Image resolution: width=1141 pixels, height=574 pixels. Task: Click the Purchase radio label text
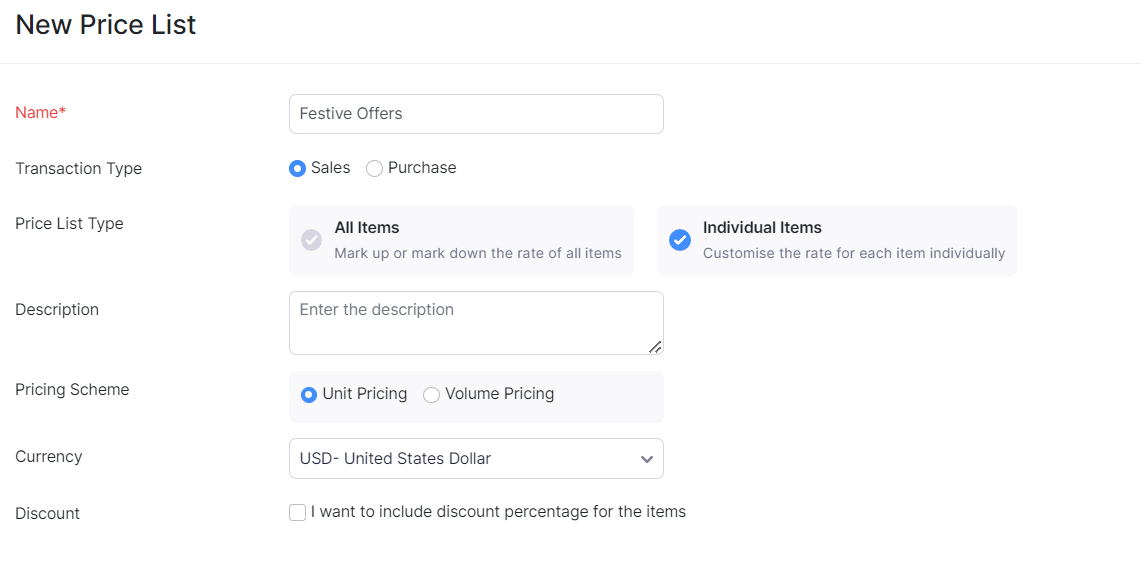coord(422,168)
